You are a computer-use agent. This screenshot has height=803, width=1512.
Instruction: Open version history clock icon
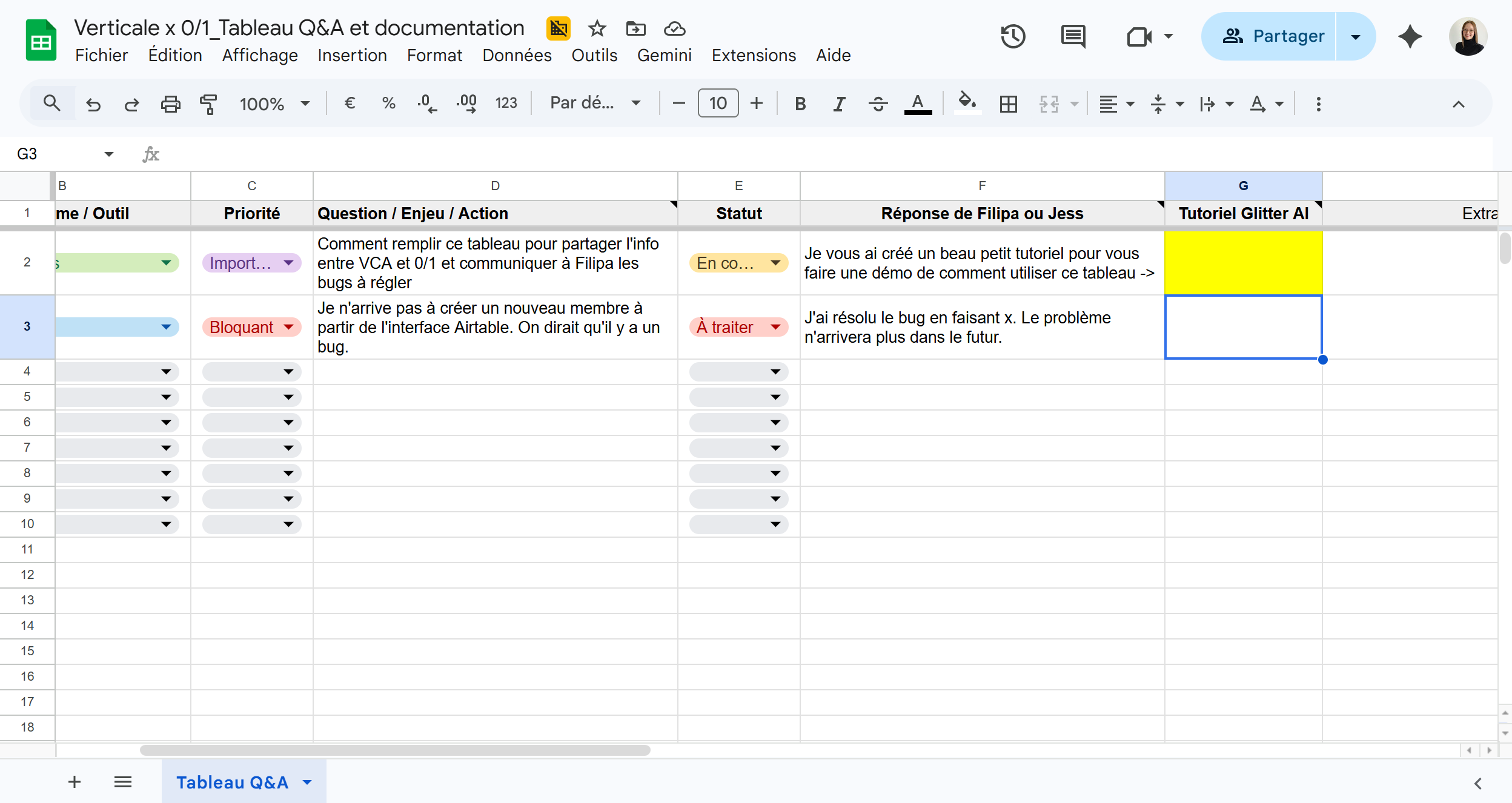pyautogui.click(x=1012, y=36)
